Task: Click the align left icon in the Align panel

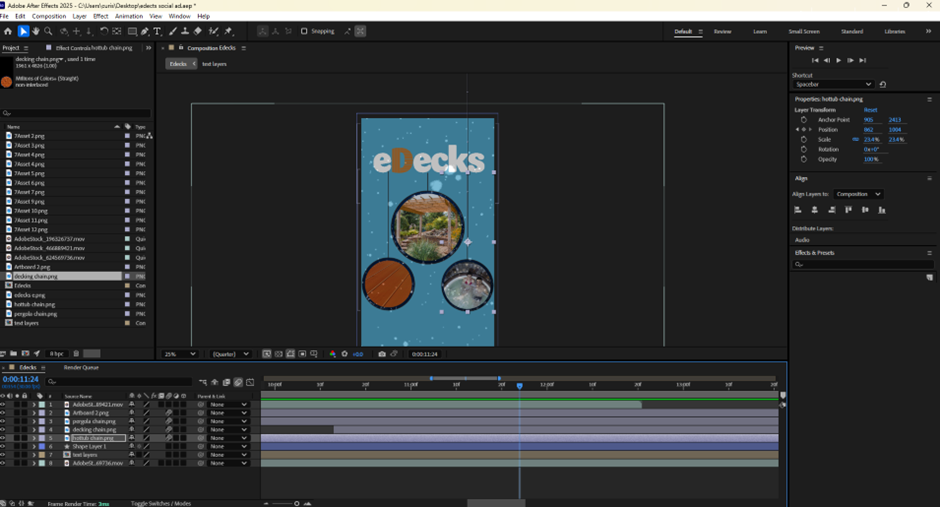Action: [798, 210]
